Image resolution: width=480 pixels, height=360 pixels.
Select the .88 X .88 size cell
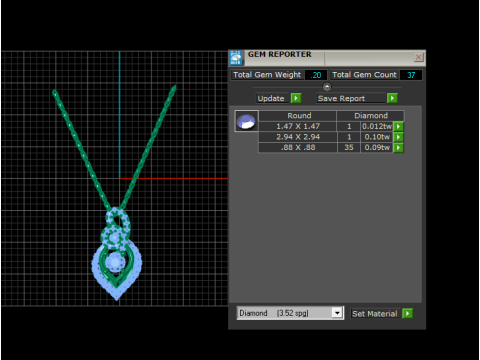pyautogui.click(x=298, y=148)
